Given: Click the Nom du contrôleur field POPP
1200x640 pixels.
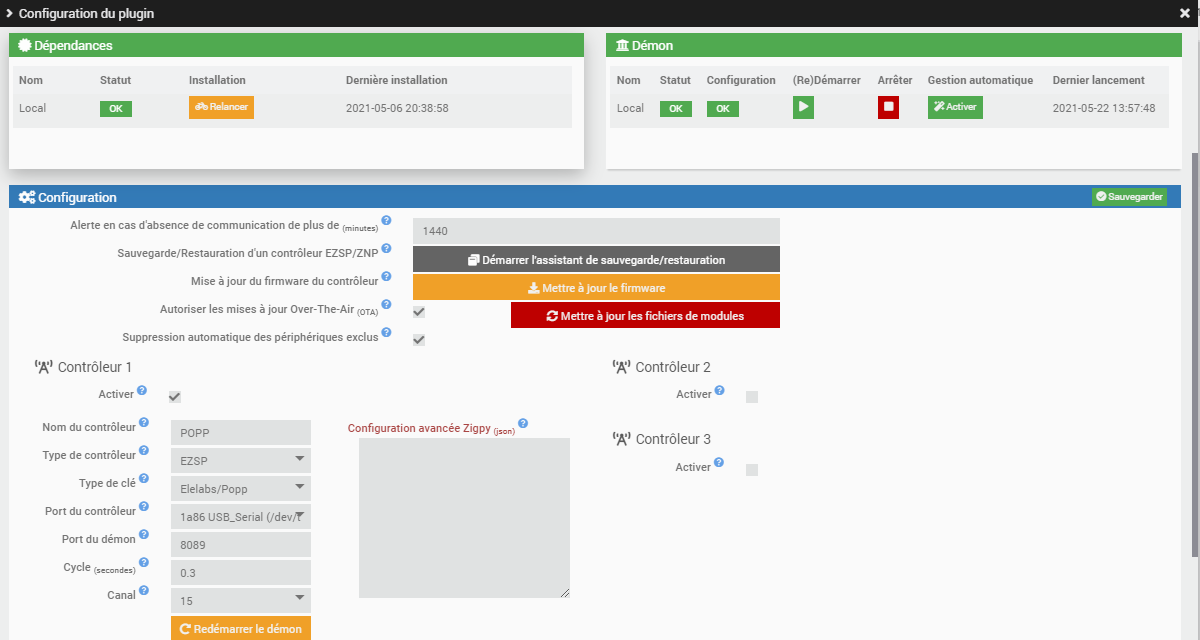Looking at the screenshot, I should (x=241, y=432).
